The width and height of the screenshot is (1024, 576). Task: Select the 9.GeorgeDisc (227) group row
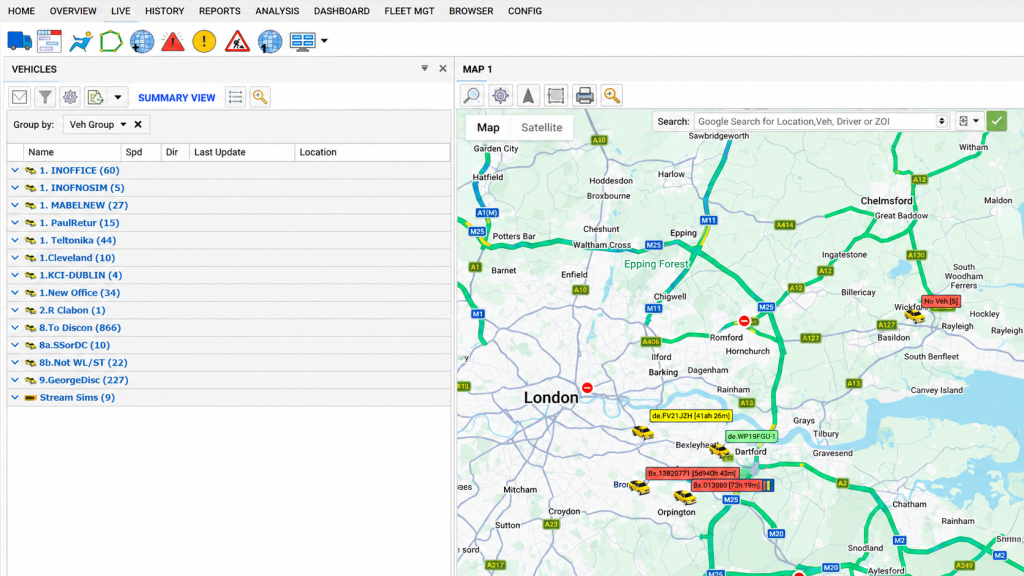[x=229, y=380]
